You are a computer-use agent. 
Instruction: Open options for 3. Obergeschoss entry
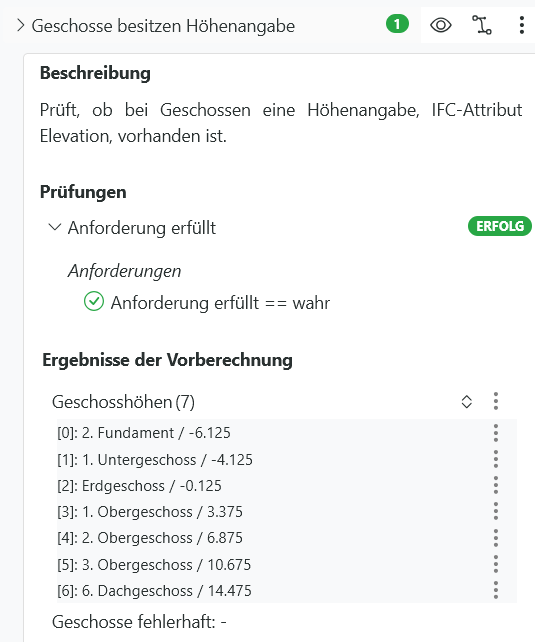click(x=496, y=564)
